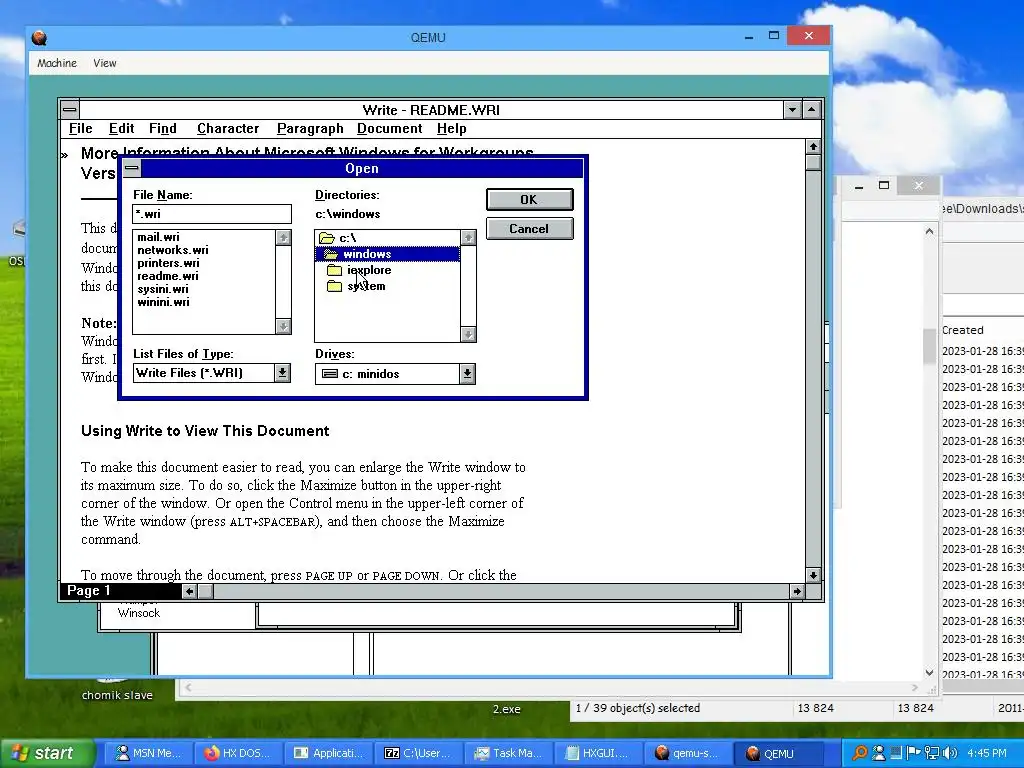Viewport: 1024px width, 768px height.
Task: Click the File Name input field
Action: click(212, 214)
